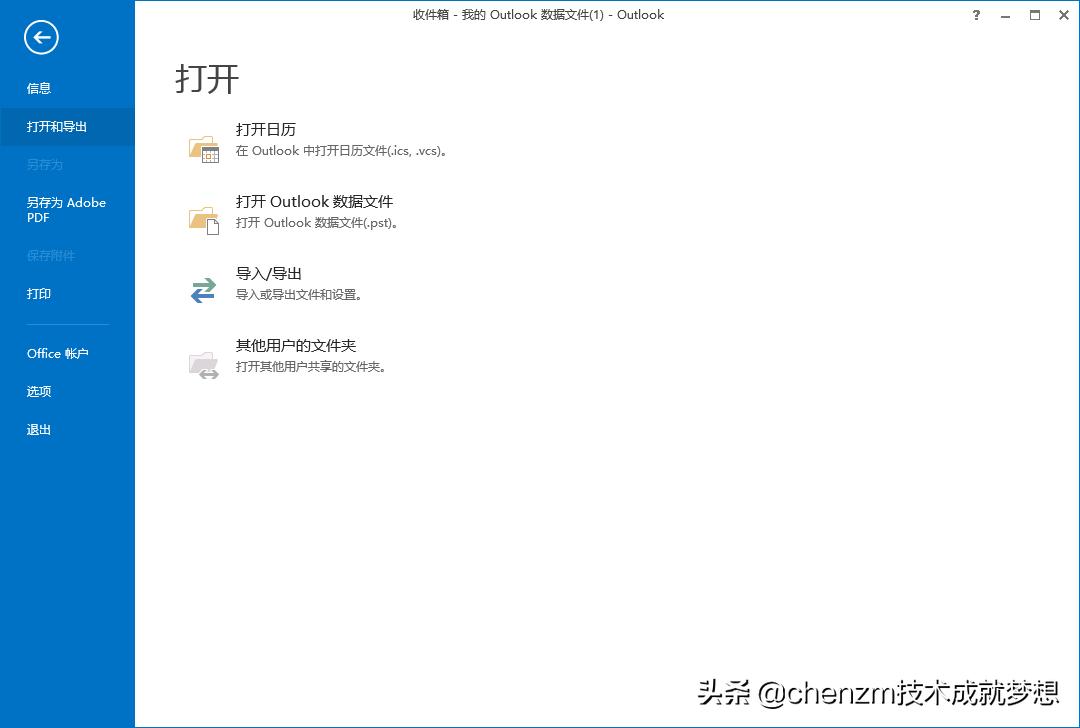Click the 打开 page heading
Screen dimensions: 1080x728
(207, 78)
